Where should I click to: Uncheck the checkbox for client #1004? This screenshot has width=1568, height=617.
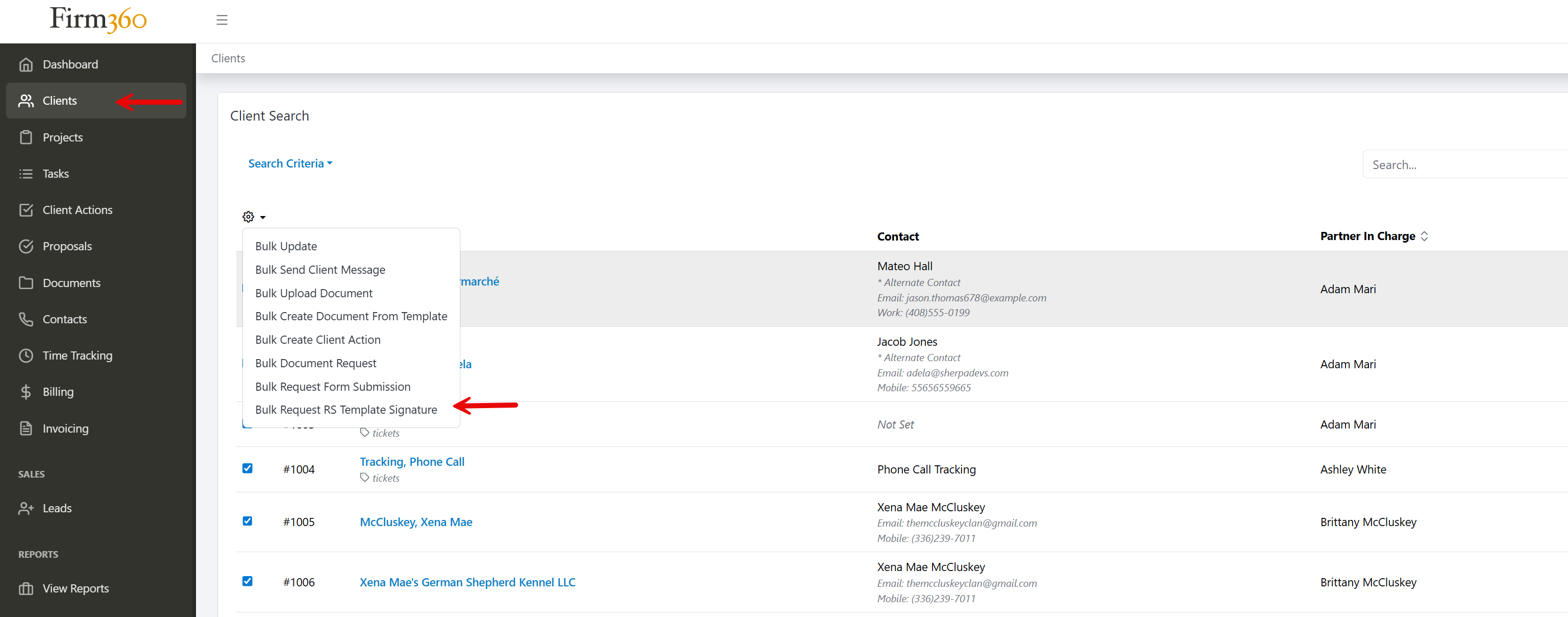tap(247, 468)
